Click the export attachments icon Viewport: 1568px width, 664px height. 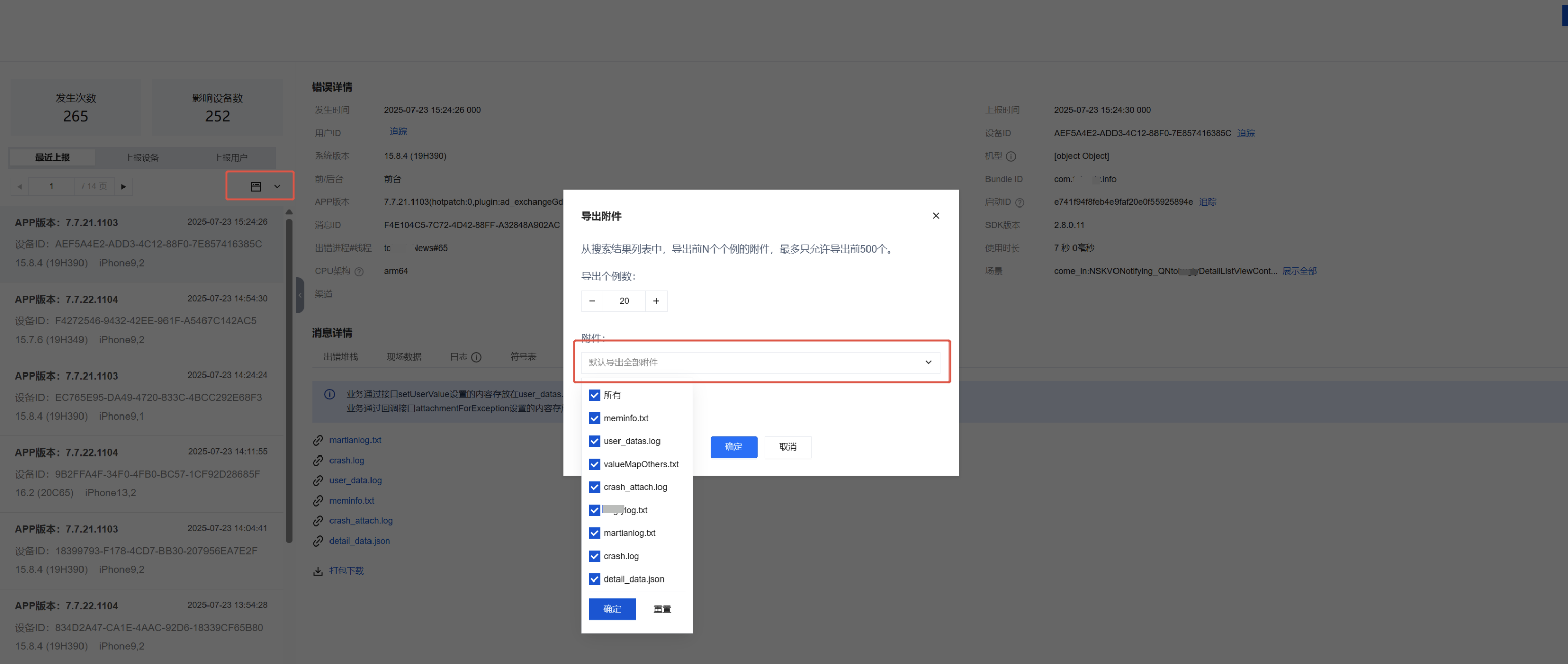[256, 186]
